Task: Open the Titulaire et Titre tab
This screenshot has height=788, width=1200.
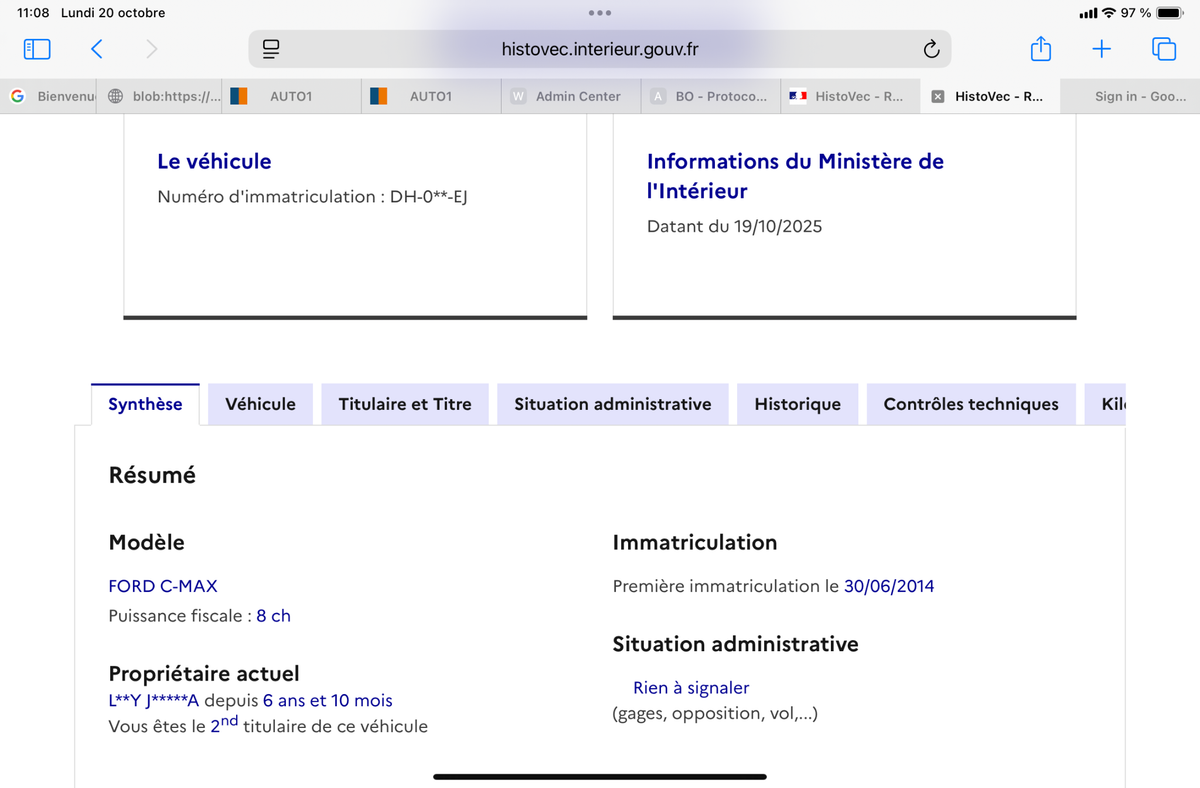Action: click(404, 404)
